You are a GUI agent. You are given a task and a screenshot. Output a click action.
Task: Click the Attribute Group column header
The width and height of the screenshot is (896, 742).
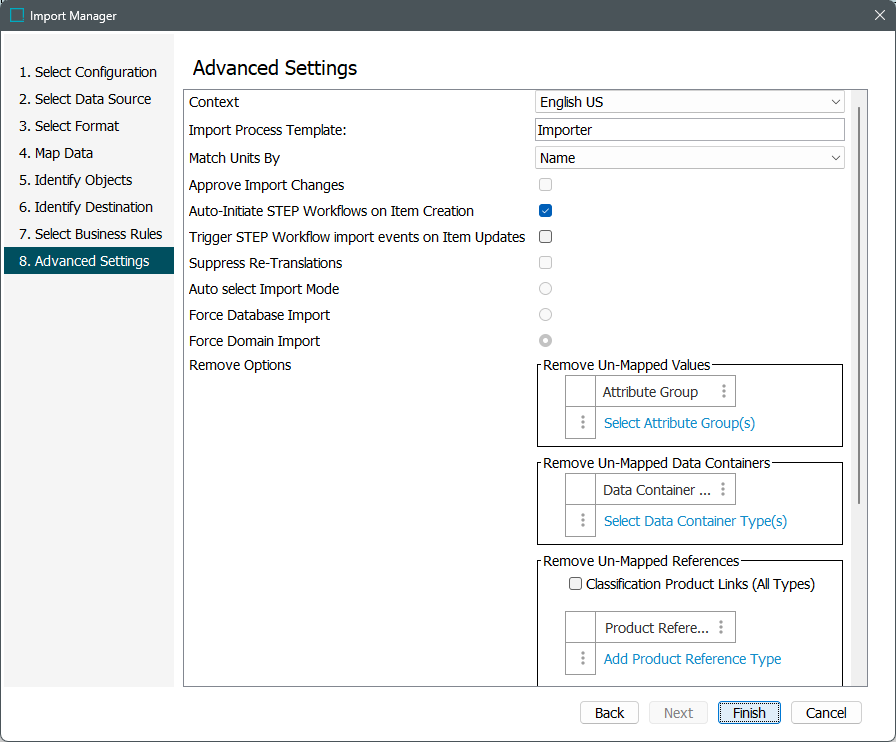coord(665,392)
